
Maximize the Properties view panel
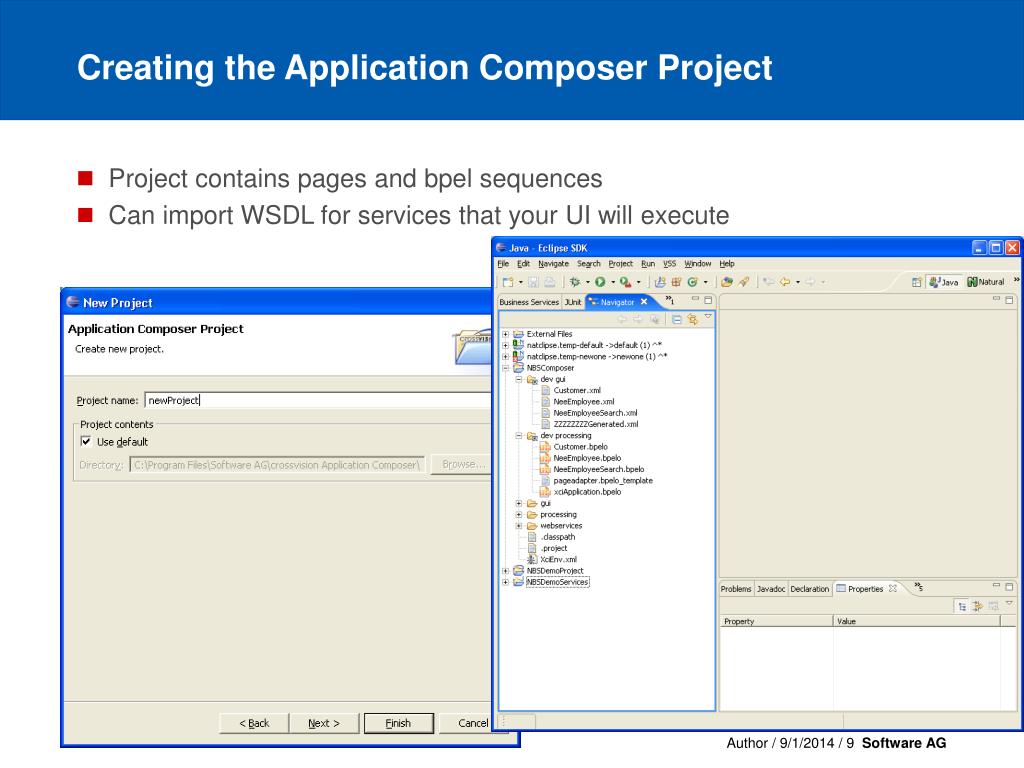point(1009,586)
